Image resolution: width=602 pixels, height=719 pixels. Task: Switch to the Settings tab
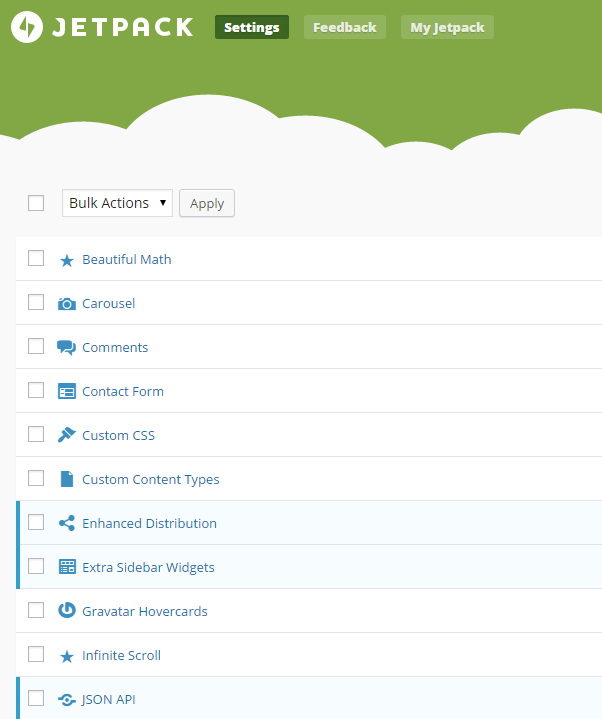(252, 27)
